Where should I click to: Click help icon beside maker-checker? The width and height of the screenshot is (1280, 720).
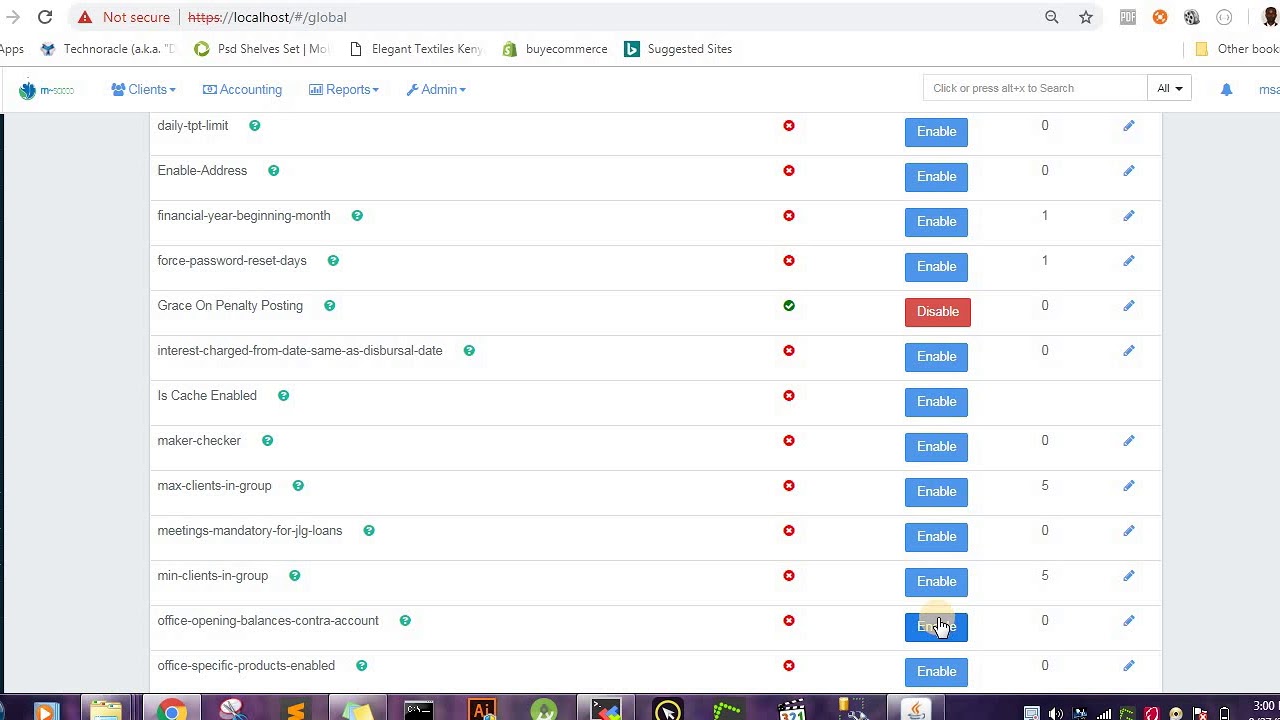tap(267, 441)
